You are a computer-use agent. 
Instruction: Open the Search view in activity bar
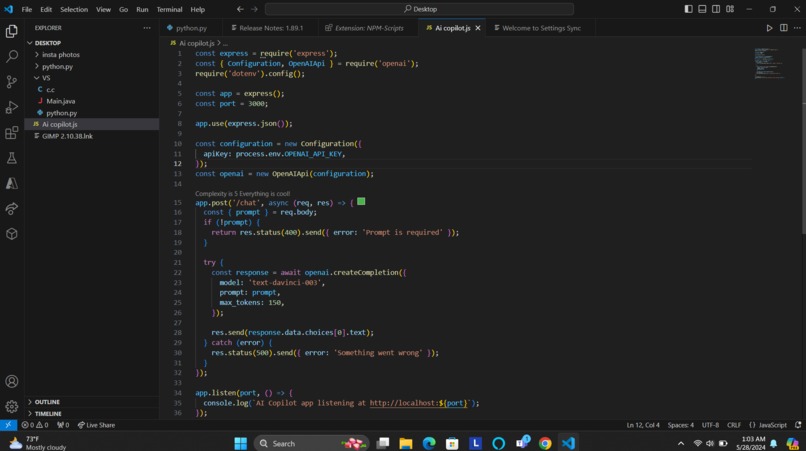11,56
